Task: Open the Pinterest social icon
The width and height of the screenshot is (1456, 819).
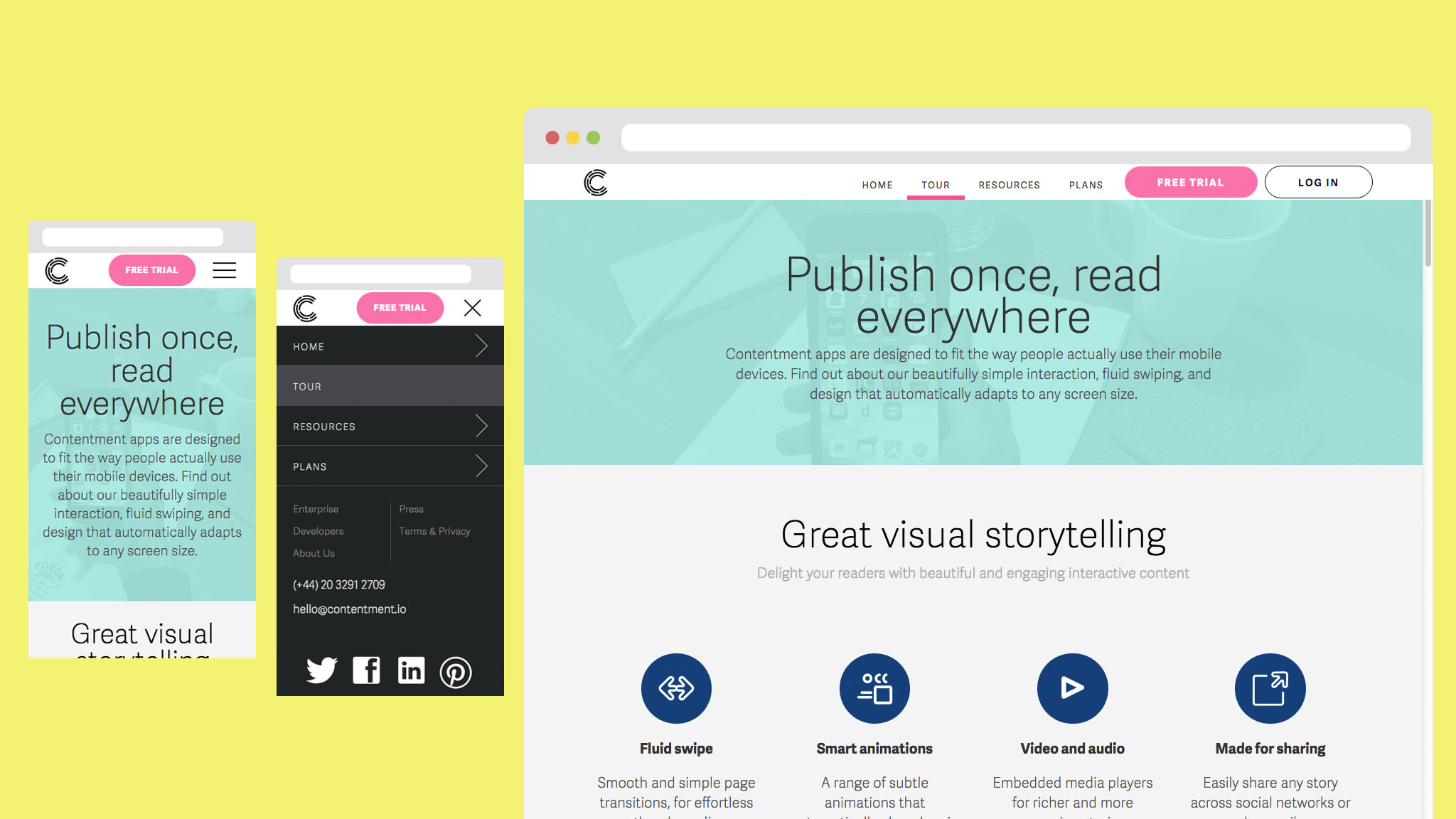Action: pos(456,672)
